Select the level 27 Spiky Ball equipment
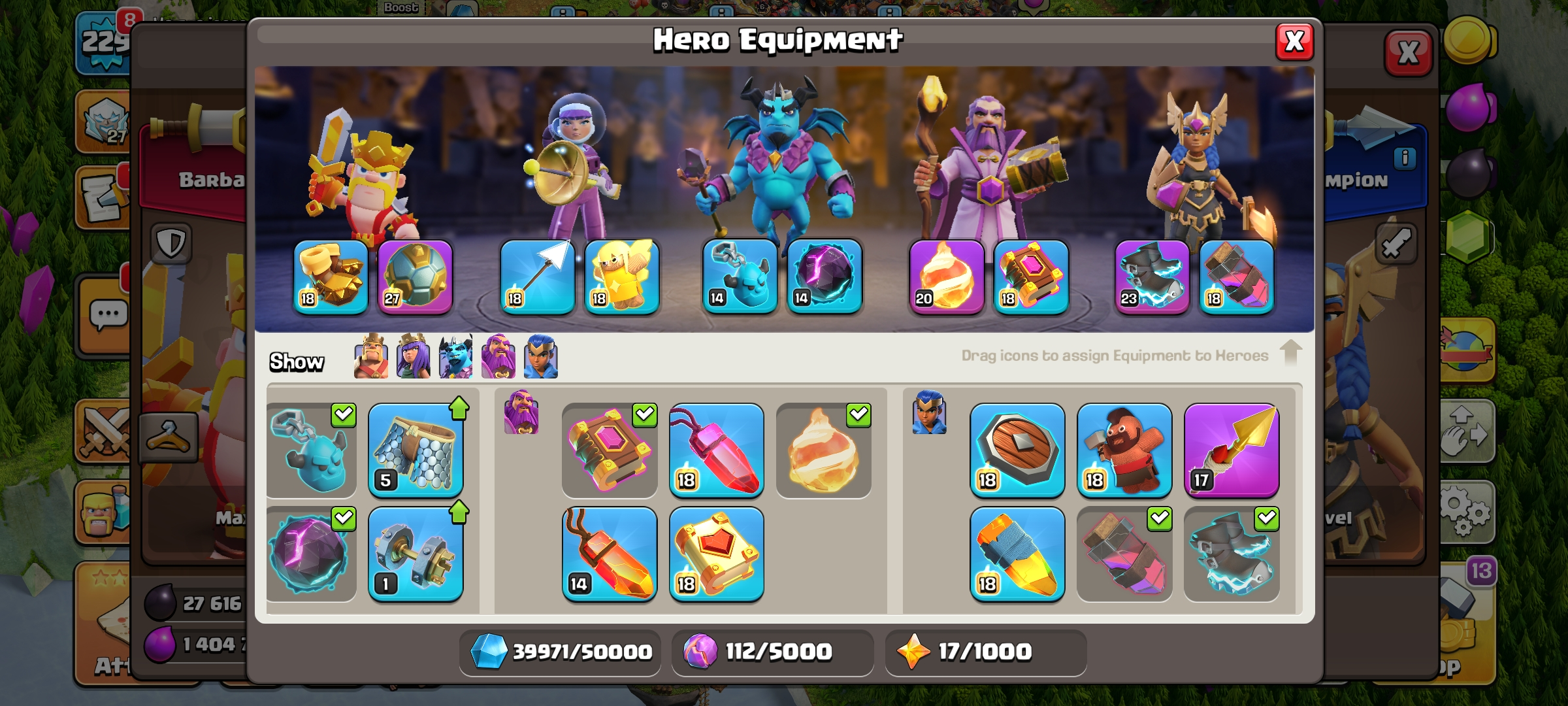1568x706 pixels. pyautogui.click(x=415, y=277)
